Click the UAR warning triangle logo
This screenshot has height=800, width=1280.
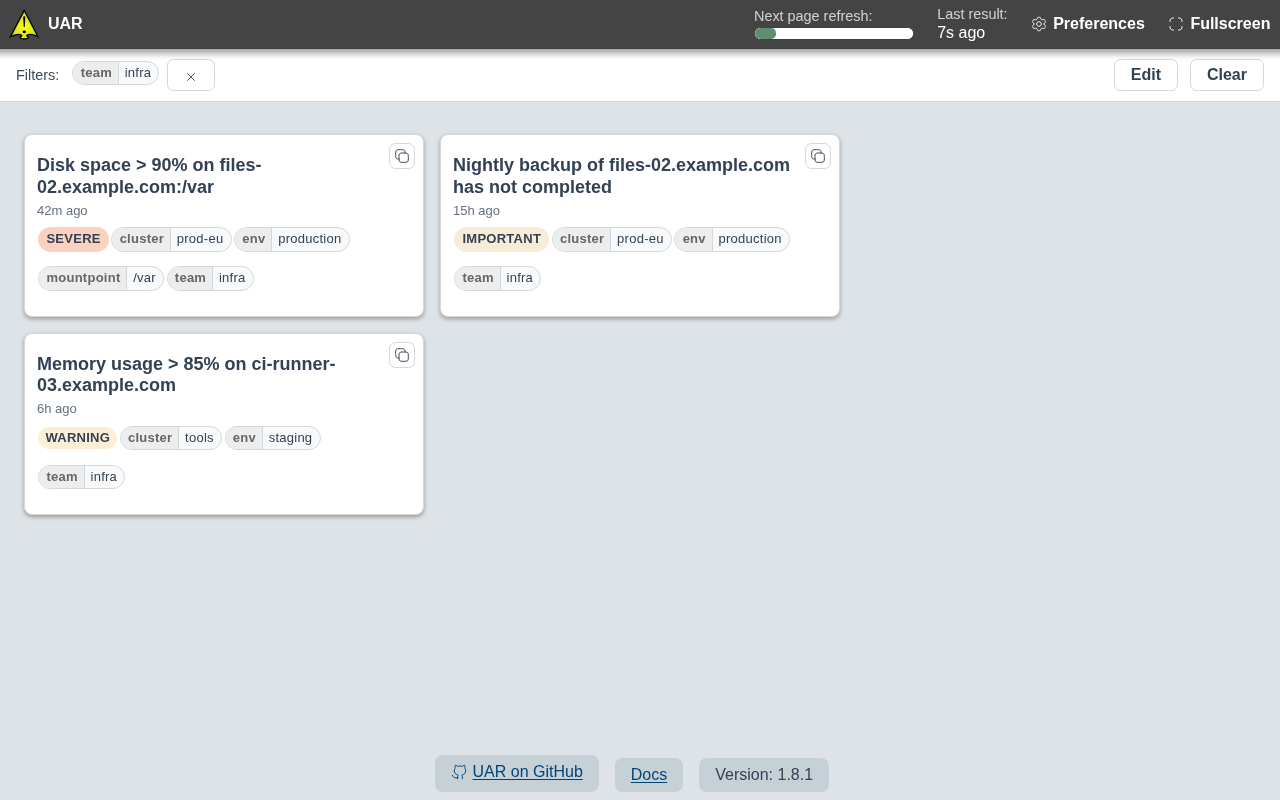(x=24, y=25)
